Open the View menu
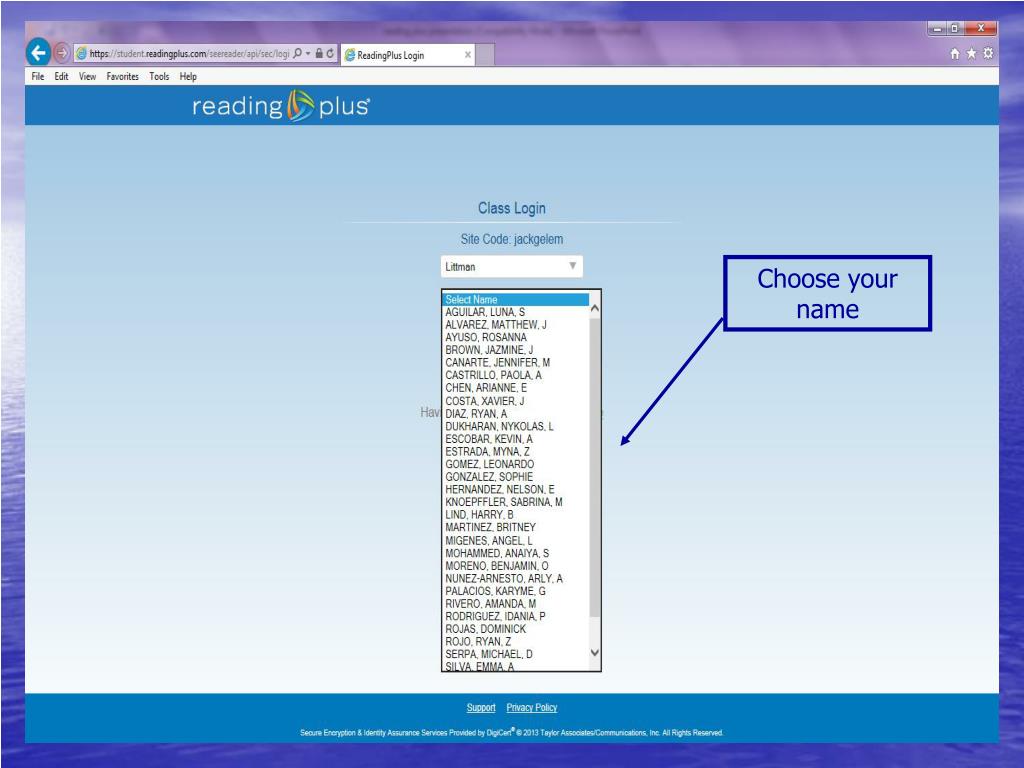1024x768 pixels. [x=88, y=76]
